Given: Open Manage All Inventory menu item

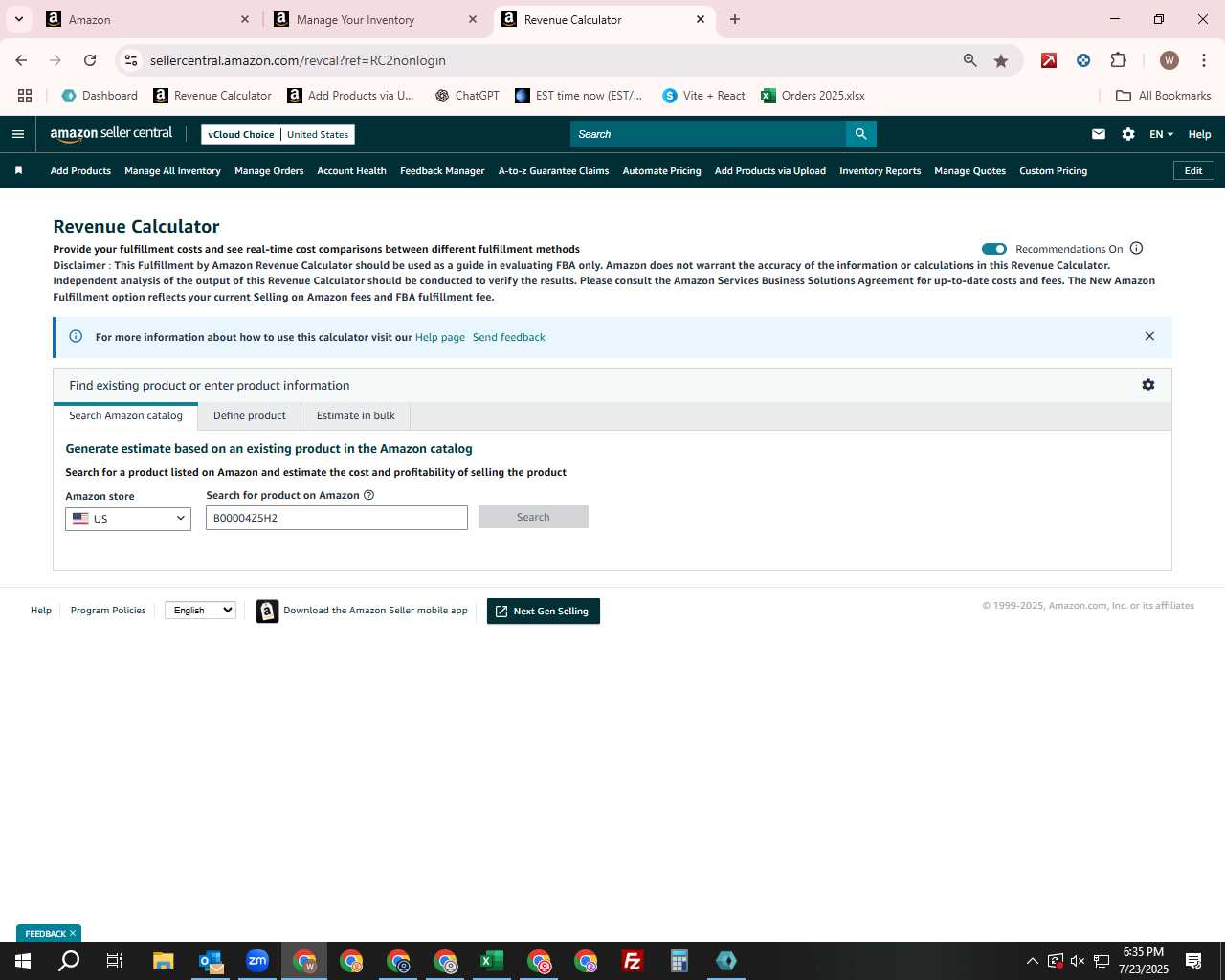Looking at the screenshot, I should coord(172,170).
